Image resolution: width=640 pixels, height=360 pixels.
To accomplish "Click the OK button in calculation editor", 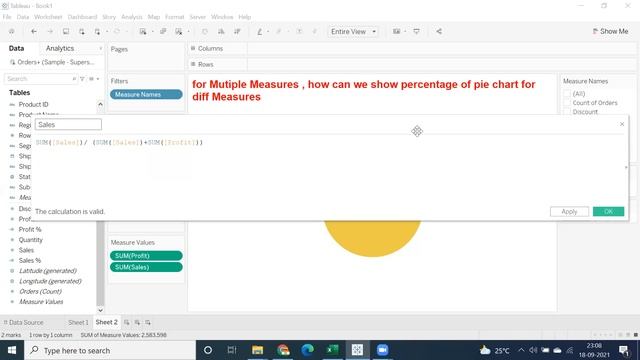I will pyautogui.click(x=608, y=211).
